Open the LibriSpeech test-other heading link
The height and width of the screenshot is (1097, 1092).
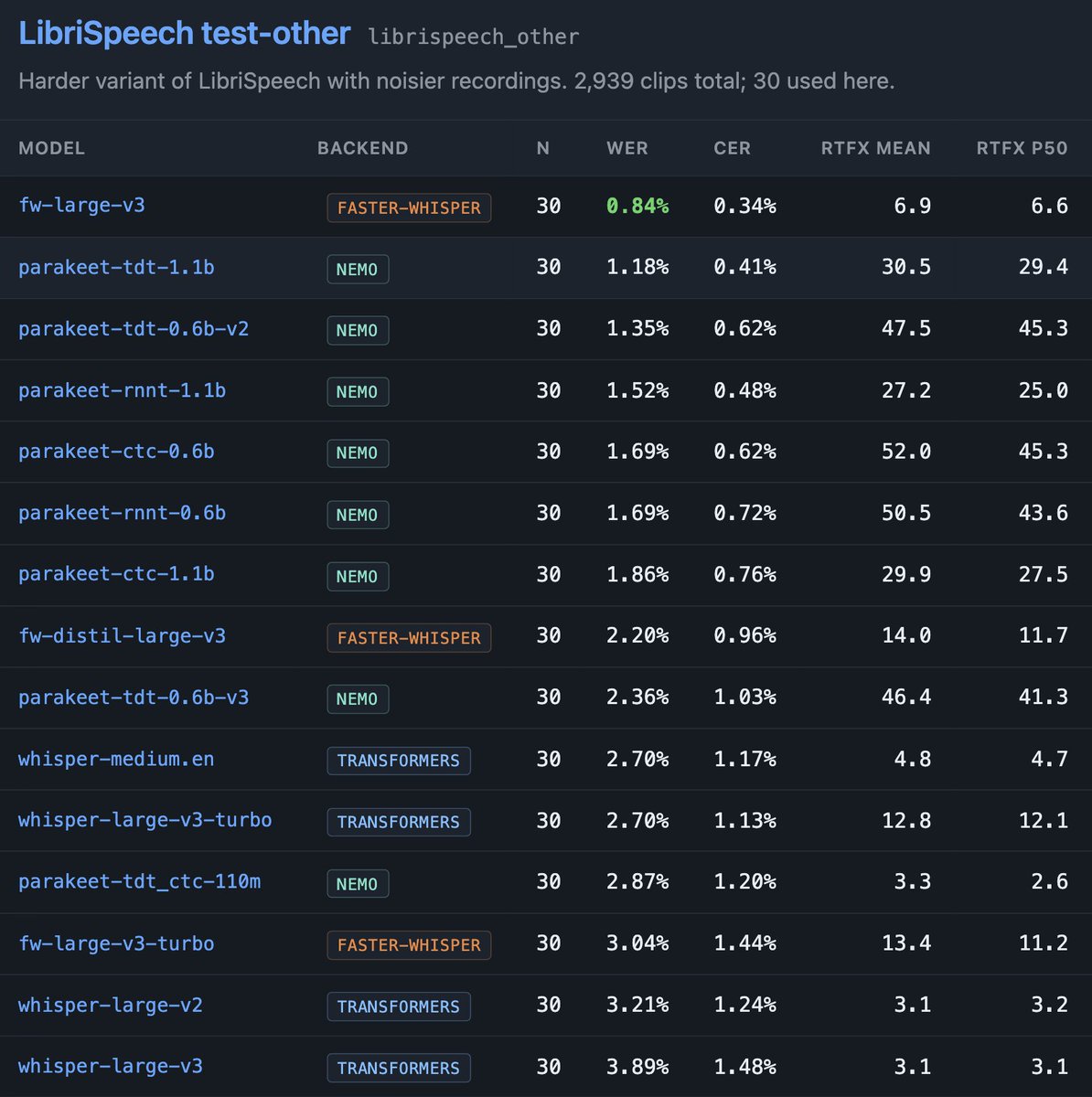185,34
